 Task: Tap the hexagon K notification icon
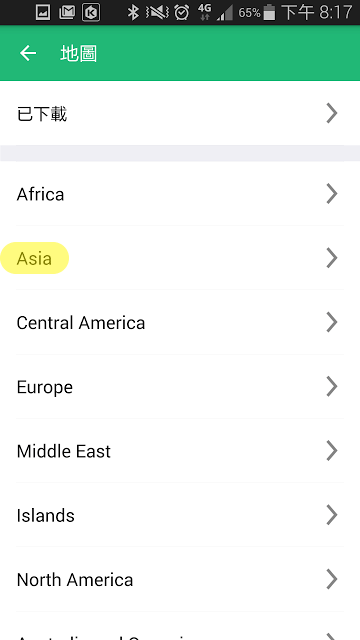point(91,13)
